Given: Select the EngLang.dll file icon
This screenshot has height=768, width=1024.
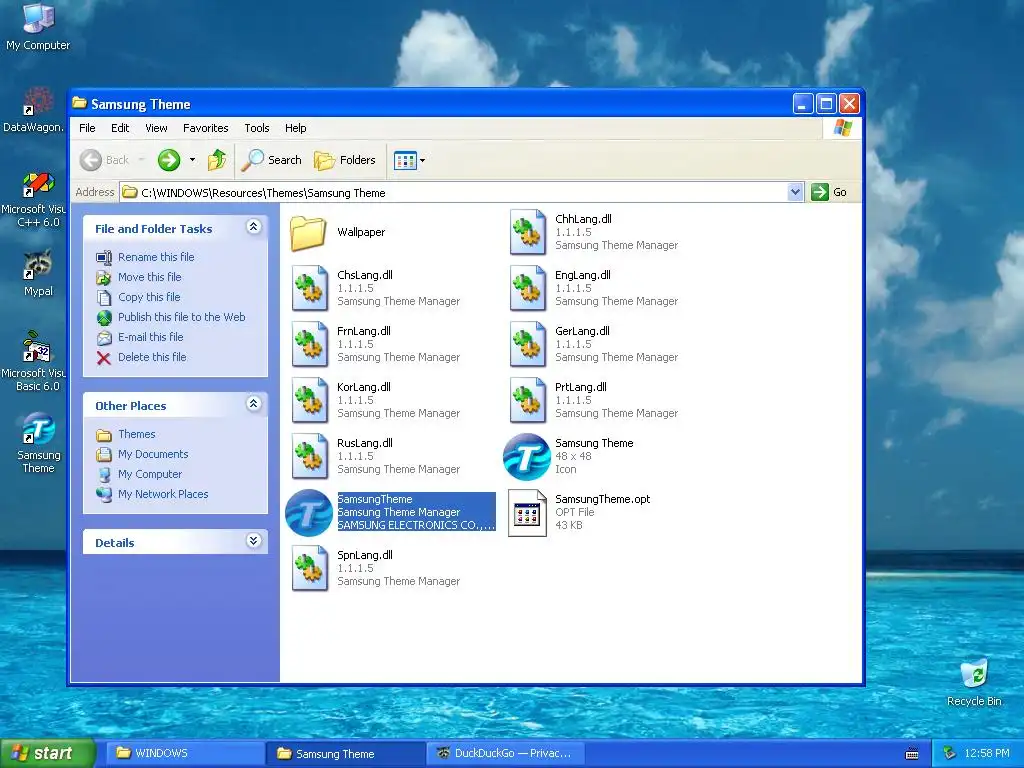Looking at the screenshot, I should pos(528,288).
